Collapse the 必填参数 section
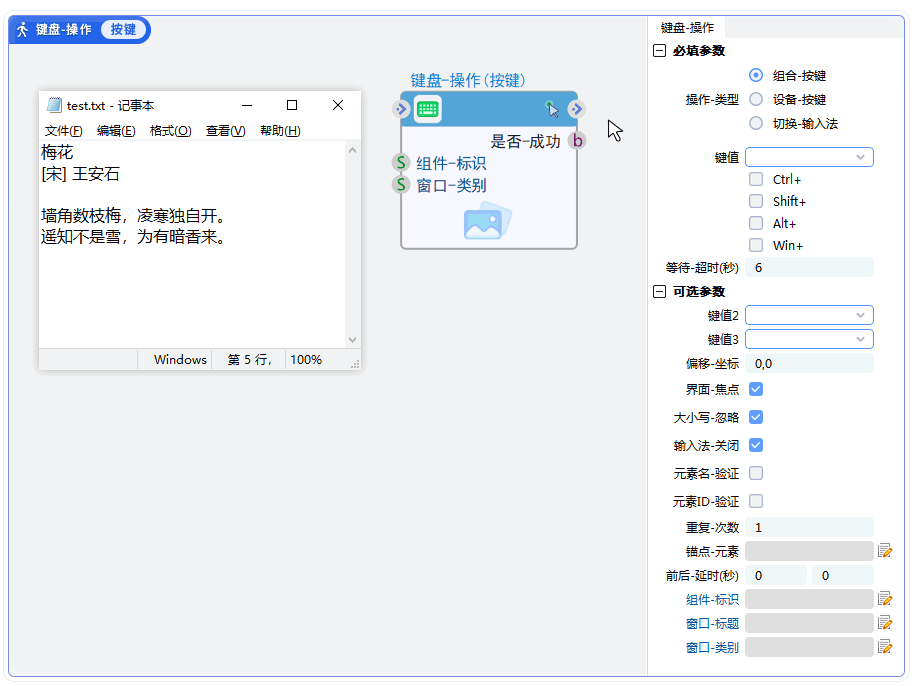 pyautogui.click(x=659, y=50)
